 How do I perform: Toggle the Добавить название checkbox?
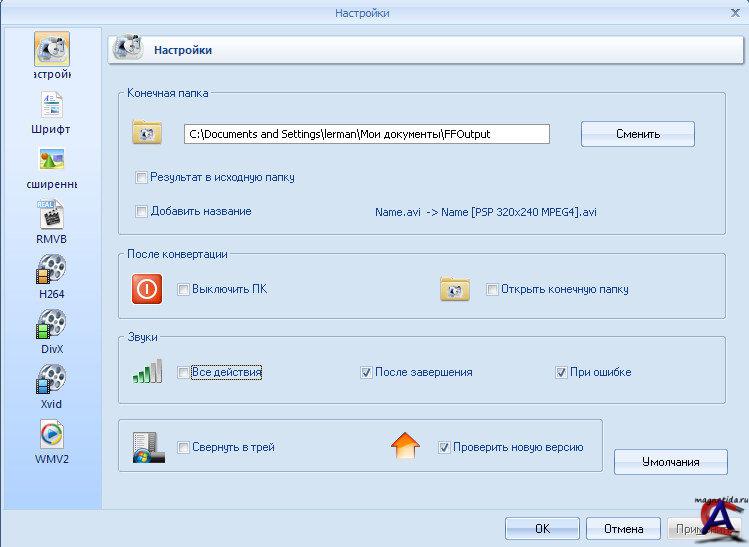pyautogui.click(x=141, y=211)
